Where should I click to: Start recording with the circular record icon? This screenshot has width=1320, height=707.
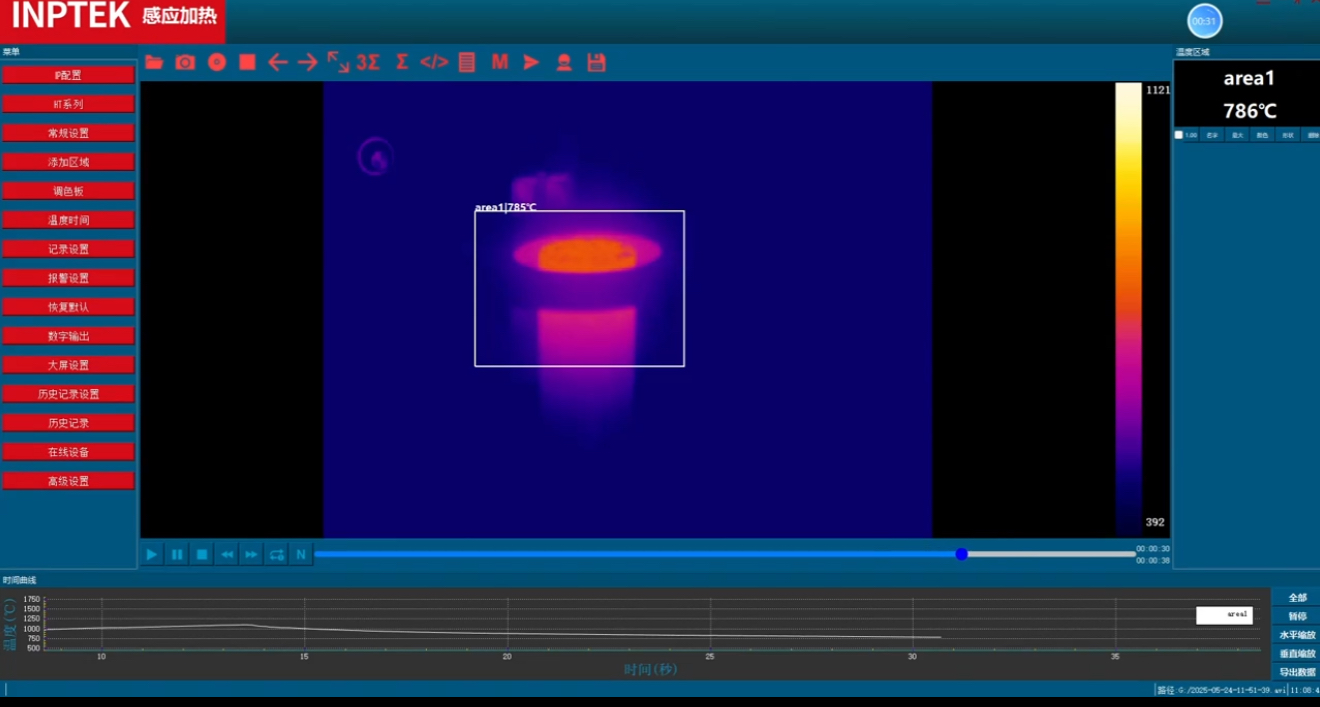(x=217, y=62)
